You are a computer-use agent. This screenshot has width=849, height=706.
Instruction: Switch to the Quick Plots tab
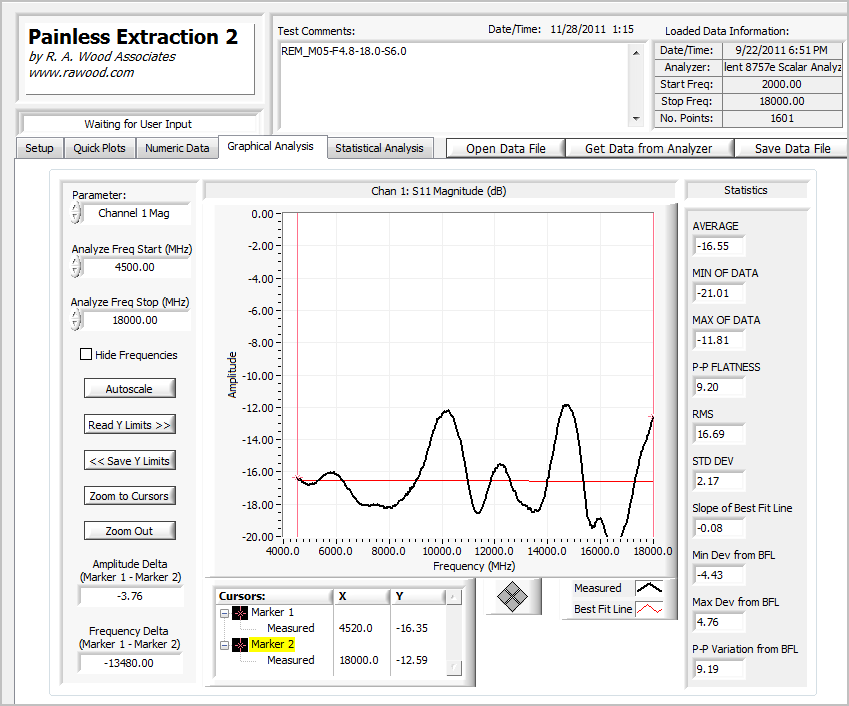coord(100,148)
